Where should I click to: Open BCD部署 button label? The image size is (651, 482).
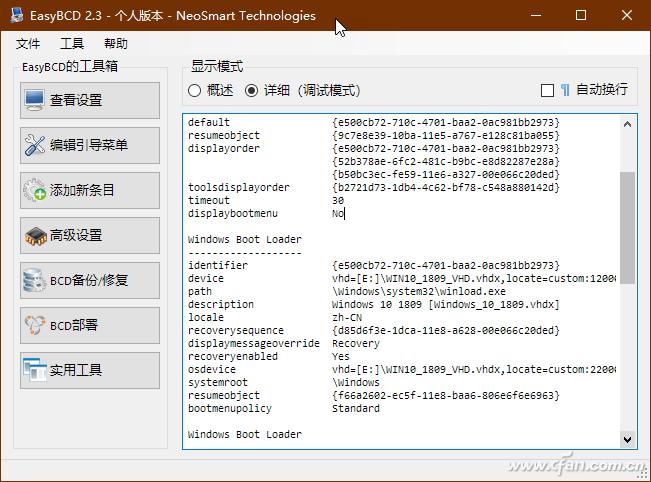click(74, 325)
